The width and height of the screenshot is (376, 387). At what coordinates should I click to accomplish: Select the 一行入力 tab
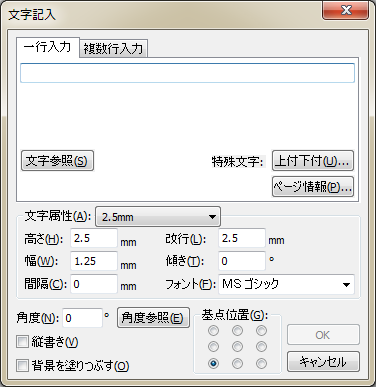tap(48, 47)
